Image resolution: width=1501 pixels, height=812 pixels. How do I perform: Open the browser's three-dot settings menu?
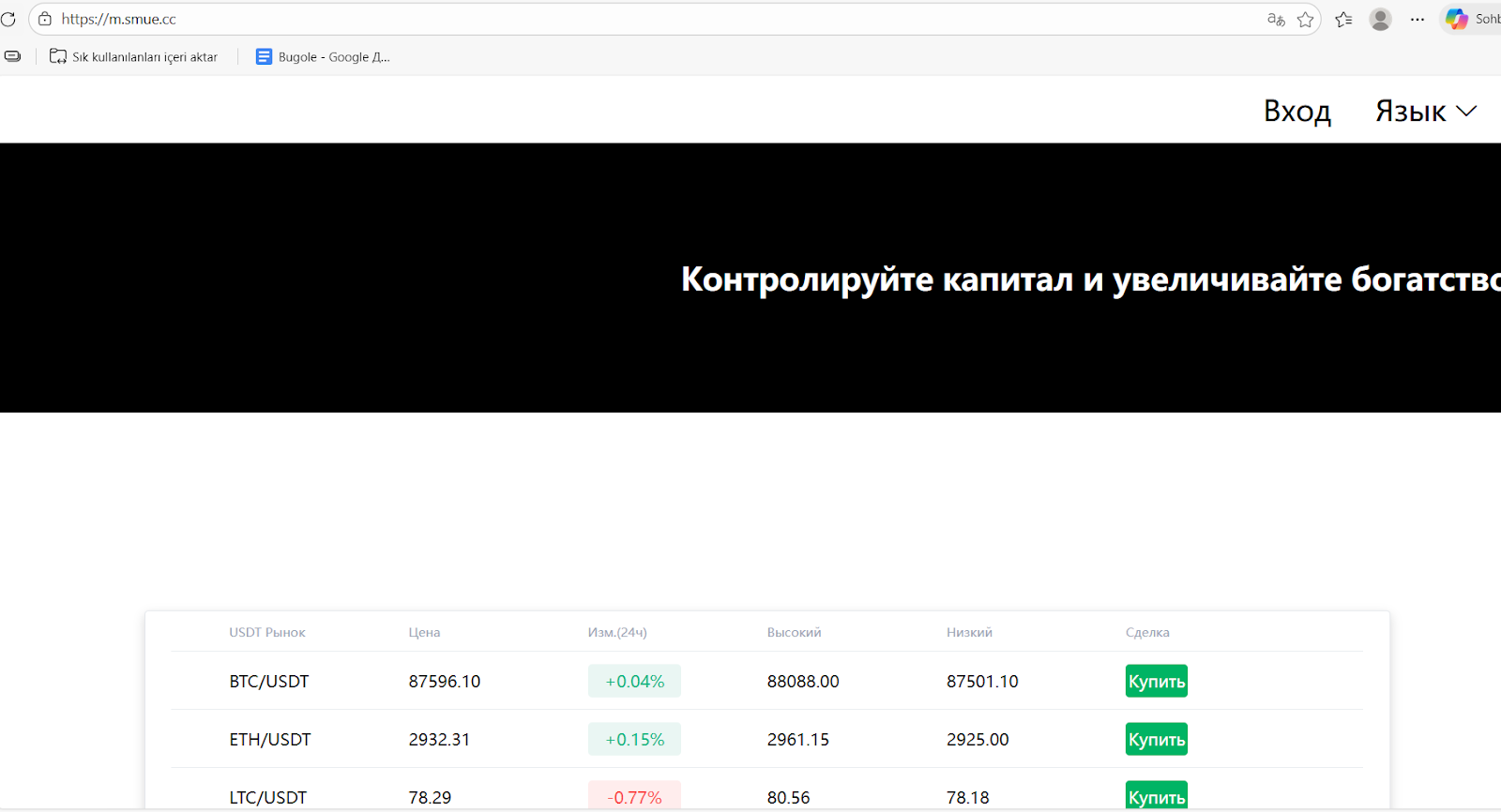pos(1418,19)
